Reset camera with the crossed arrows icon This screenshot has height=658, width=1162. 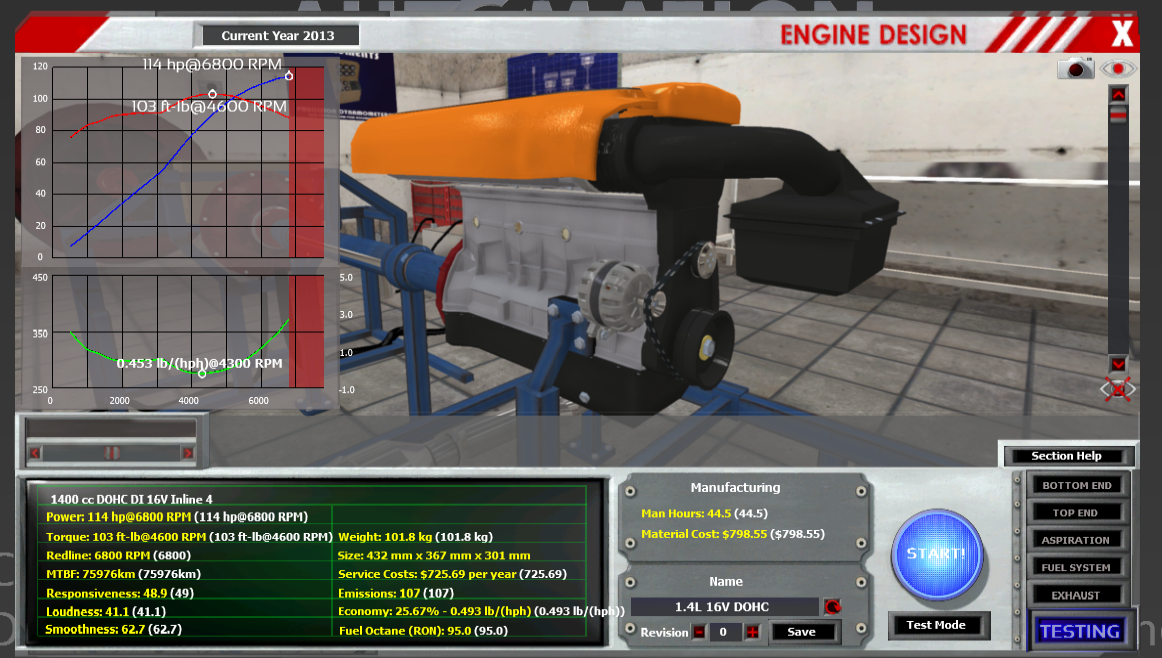click(1118, 389)
